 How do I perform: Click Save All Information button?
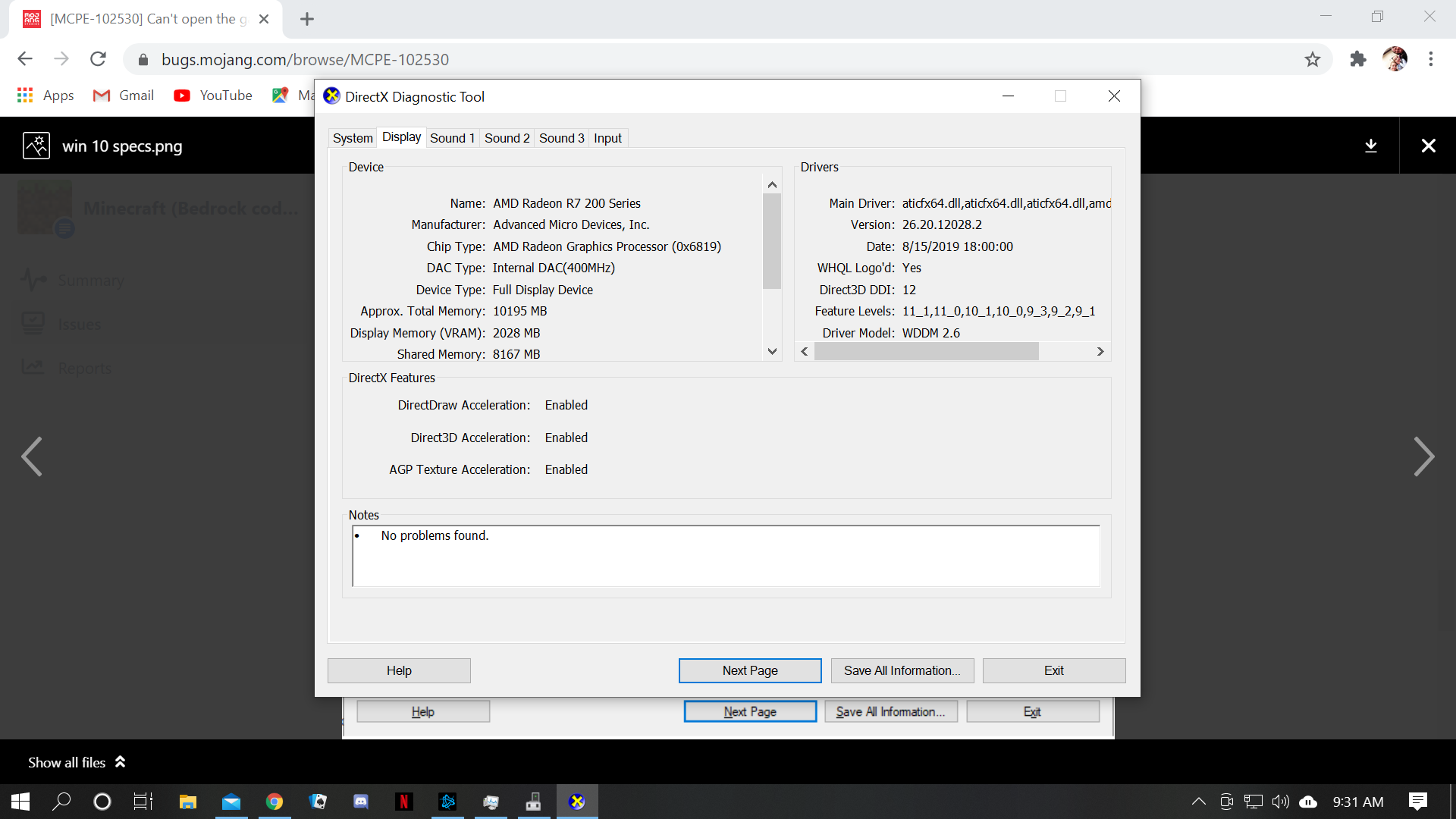point(902,670)
